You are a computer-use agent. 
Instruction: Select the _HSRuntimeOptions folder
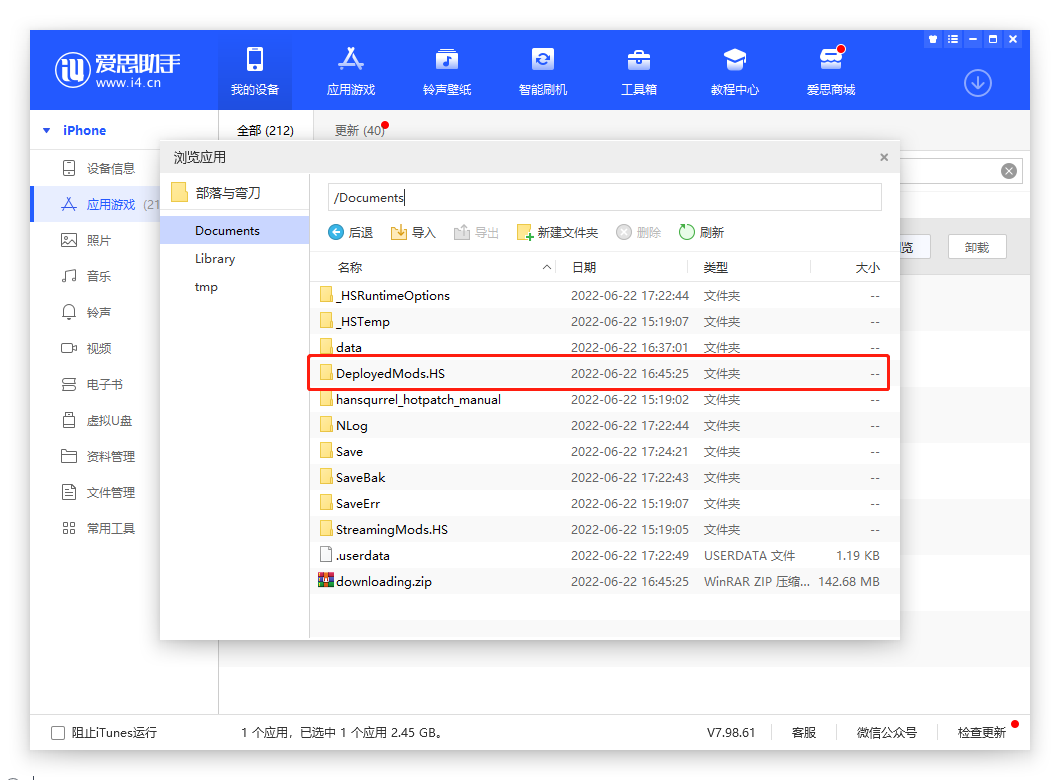pyautogui.click(x=604, y=295)
